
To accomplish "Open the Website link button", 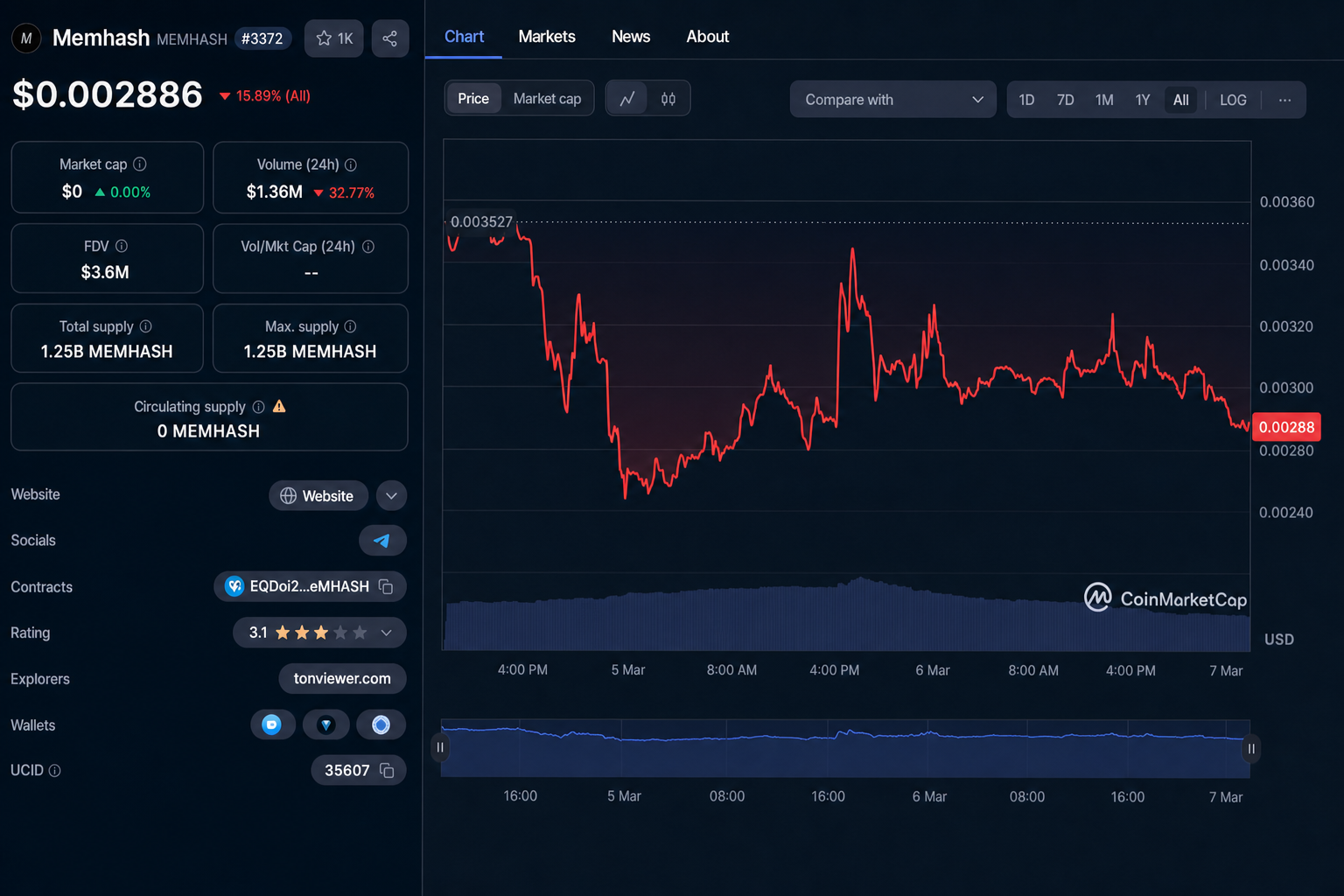I will [x=318, y=496].
